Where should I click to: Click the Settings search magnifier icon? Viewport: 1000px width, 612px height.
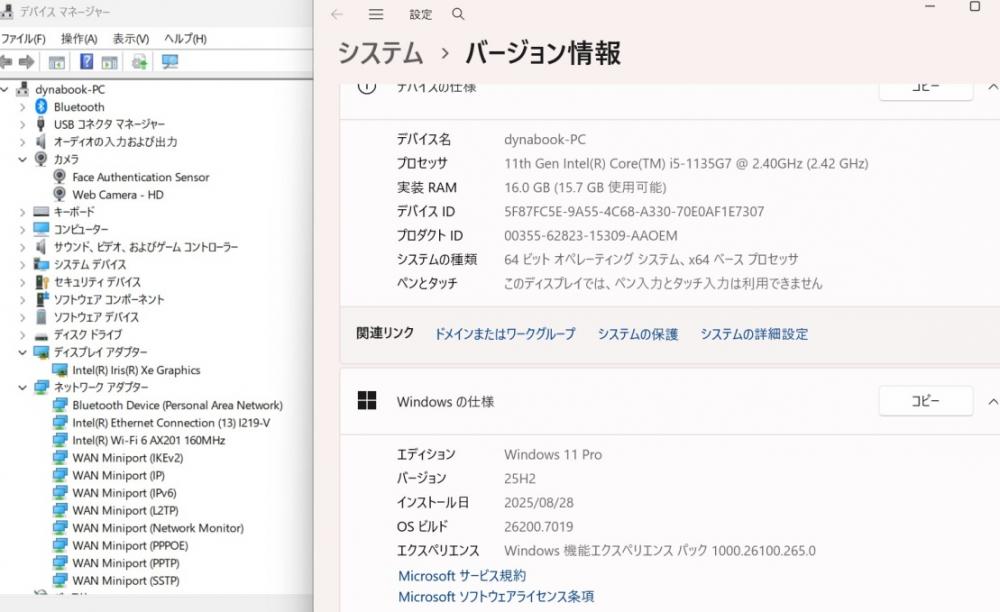tap(458, 14)
